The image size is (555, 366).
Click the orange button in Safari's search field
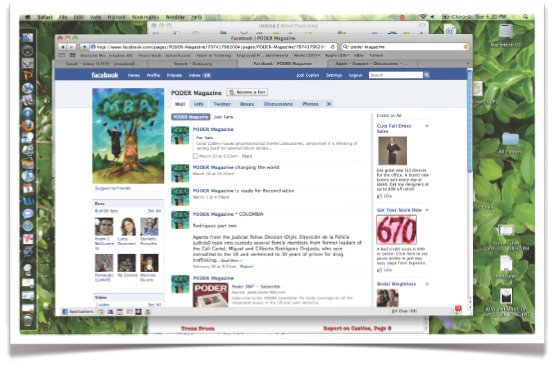pyautogui.click(x=466, y=47)
